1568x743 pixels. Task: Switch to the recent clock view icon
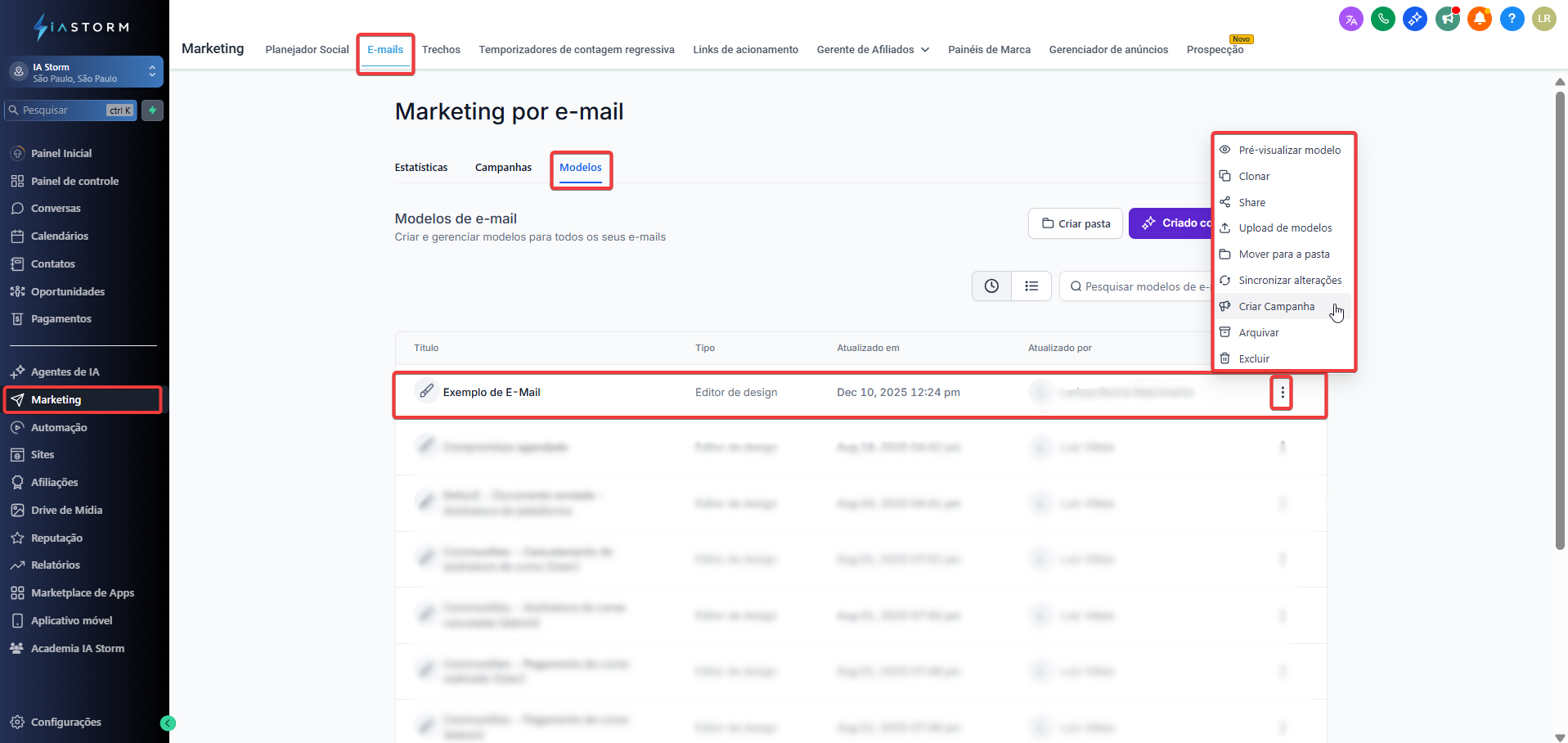pos(991,286)
